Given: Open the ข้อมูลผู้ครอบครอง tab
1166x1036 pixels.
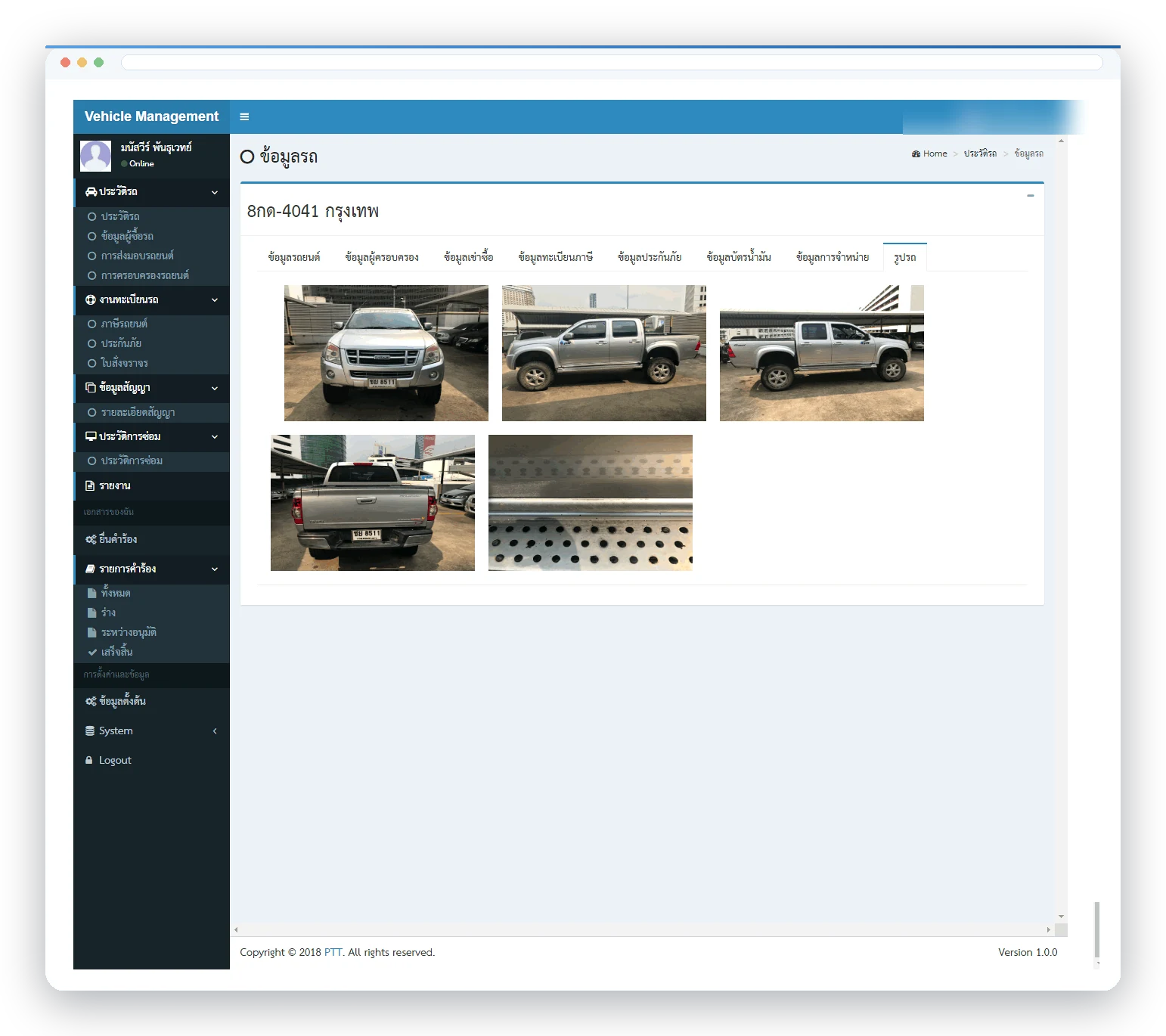Looking at the screenshot, I should tap(382, 257).
